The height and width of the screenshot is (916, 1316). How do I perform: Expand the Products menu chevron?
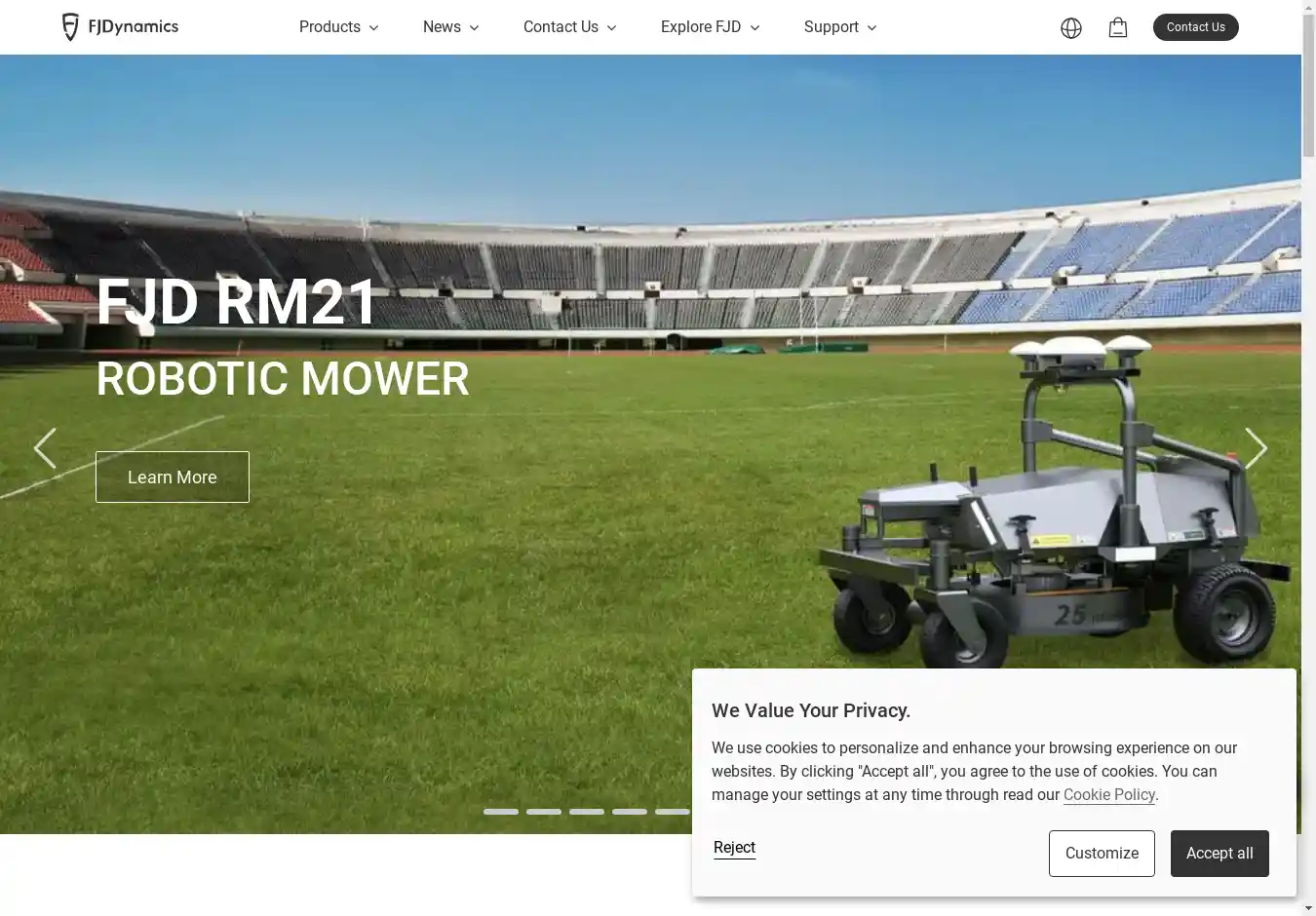[x=373, y=28]
